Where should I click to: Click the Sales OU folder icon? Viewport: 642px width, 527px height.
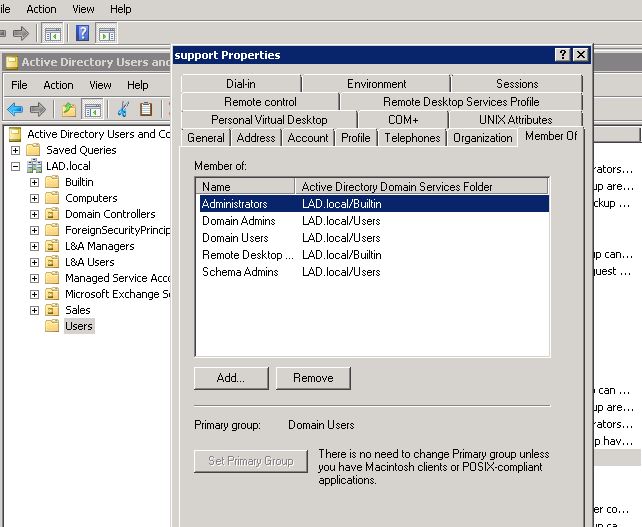[52, 310]
